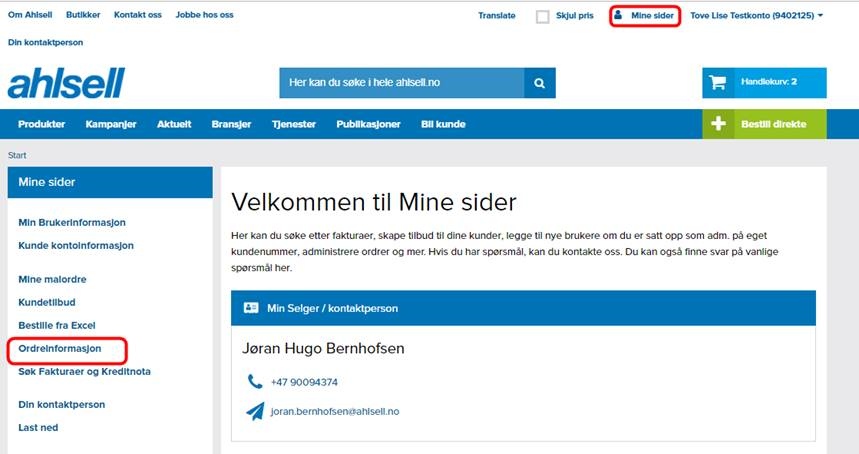859x454 pixels.
Task: Open Kundetilbud in sidebar
Action: [x=47, y=302]
